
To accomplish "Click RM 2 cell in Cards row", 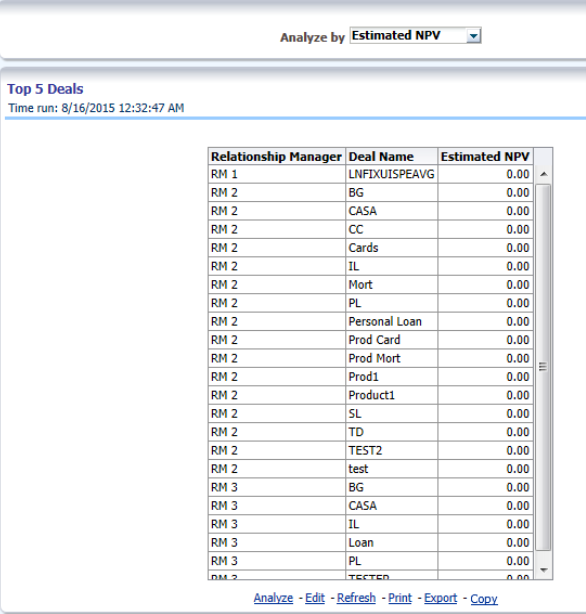I will pyautogui.click(x=277, y=248).
